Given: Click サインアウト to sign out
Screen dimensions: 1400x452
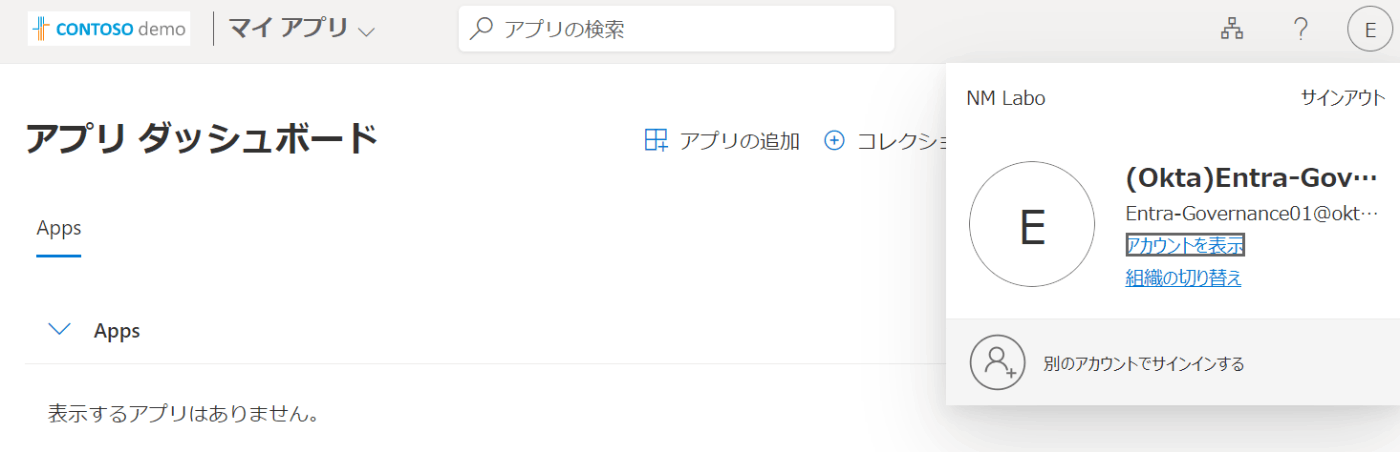Looking at the screenshot, I should (x=1343, y=98).
